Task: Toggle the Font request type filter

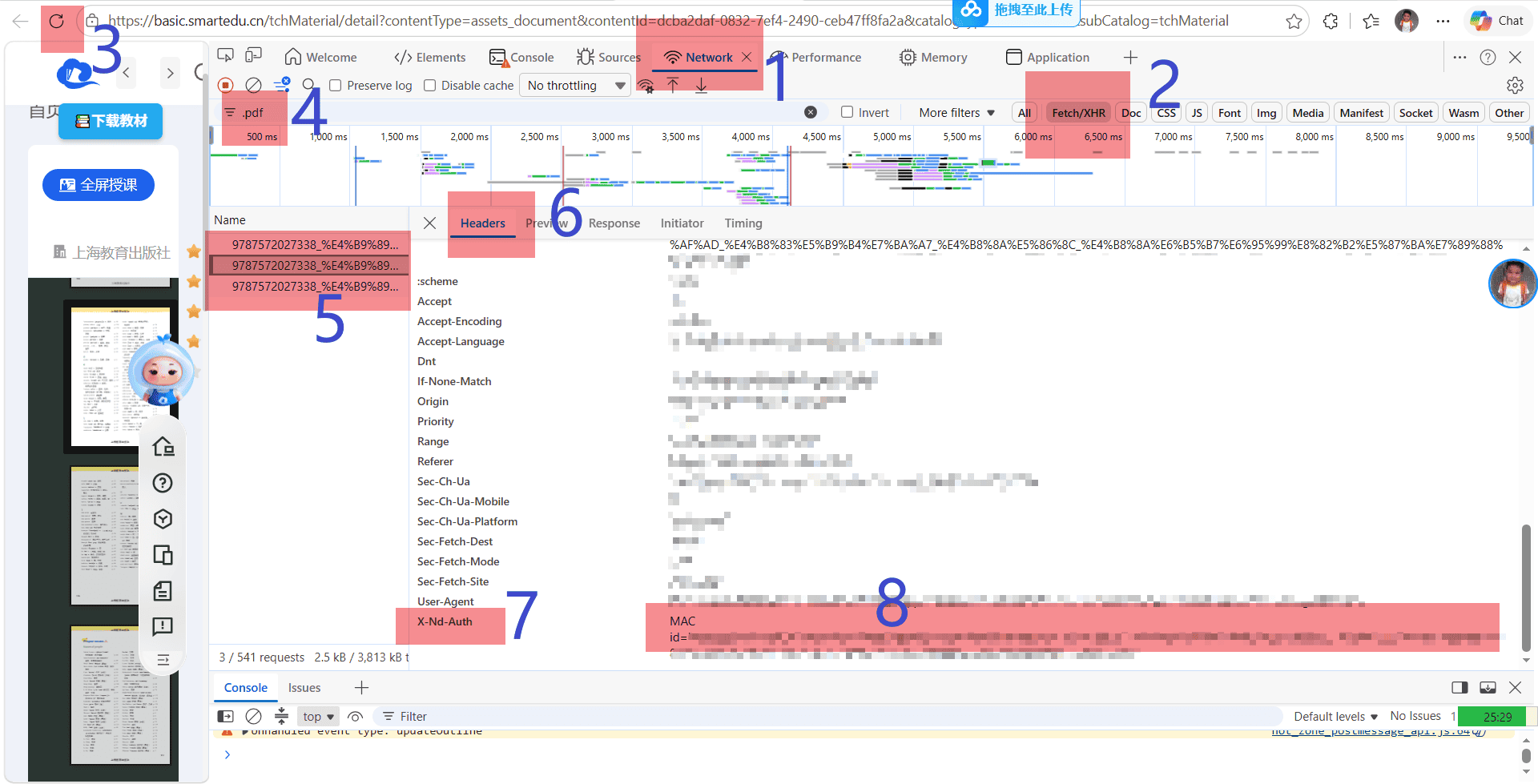Action: click(1230, 113)
